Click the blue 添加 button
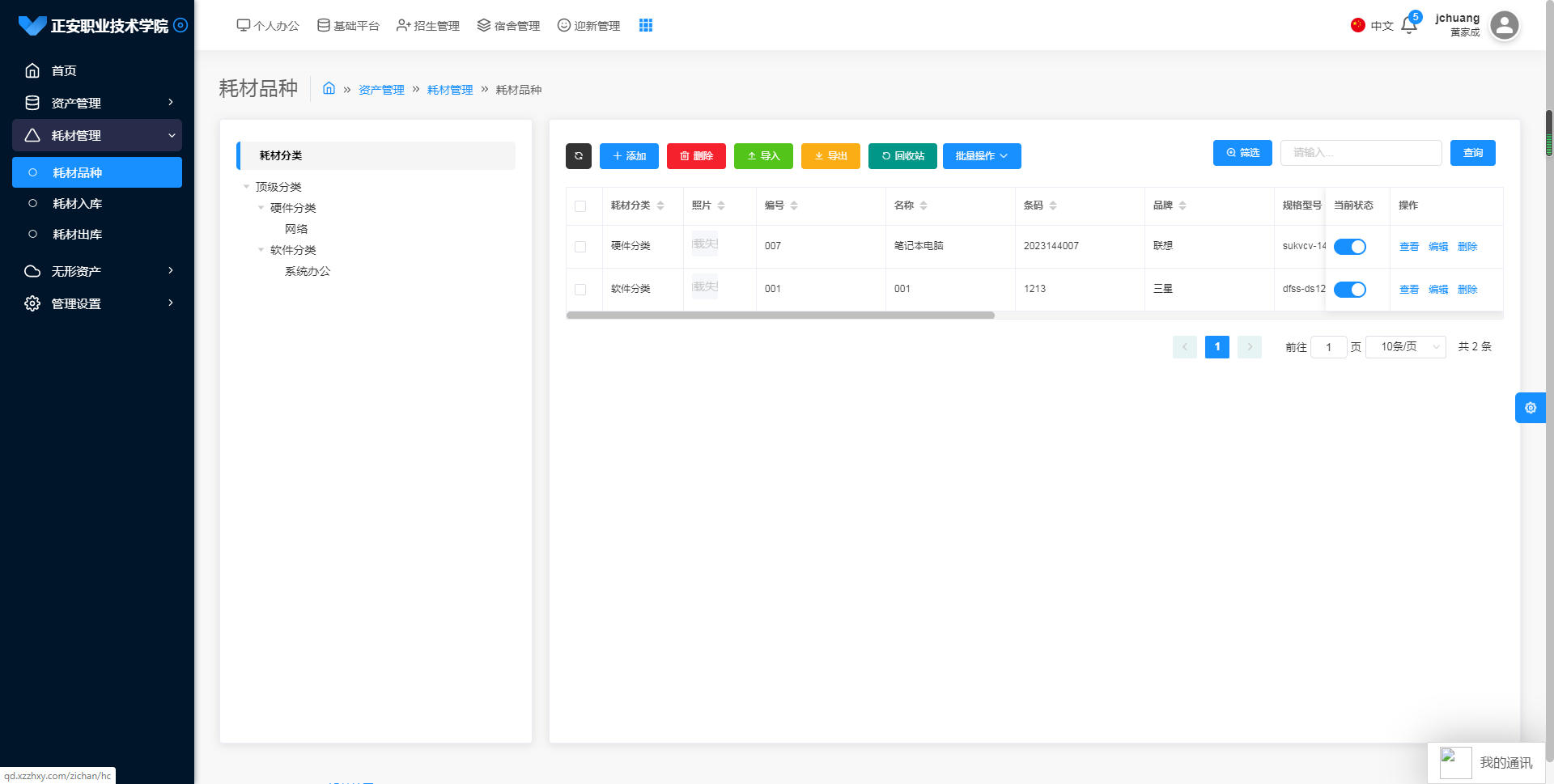Viewport: 1554px width, 784px height. tap(629, 156)
